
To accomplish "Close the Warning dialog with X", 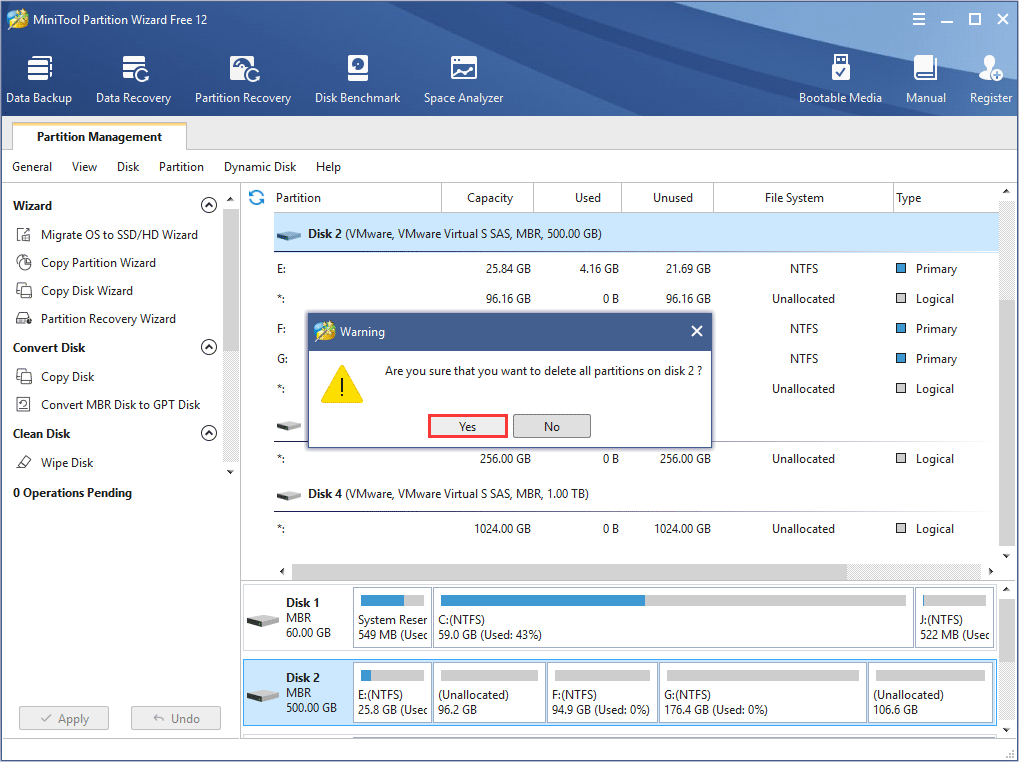I will tap(697, 331).
